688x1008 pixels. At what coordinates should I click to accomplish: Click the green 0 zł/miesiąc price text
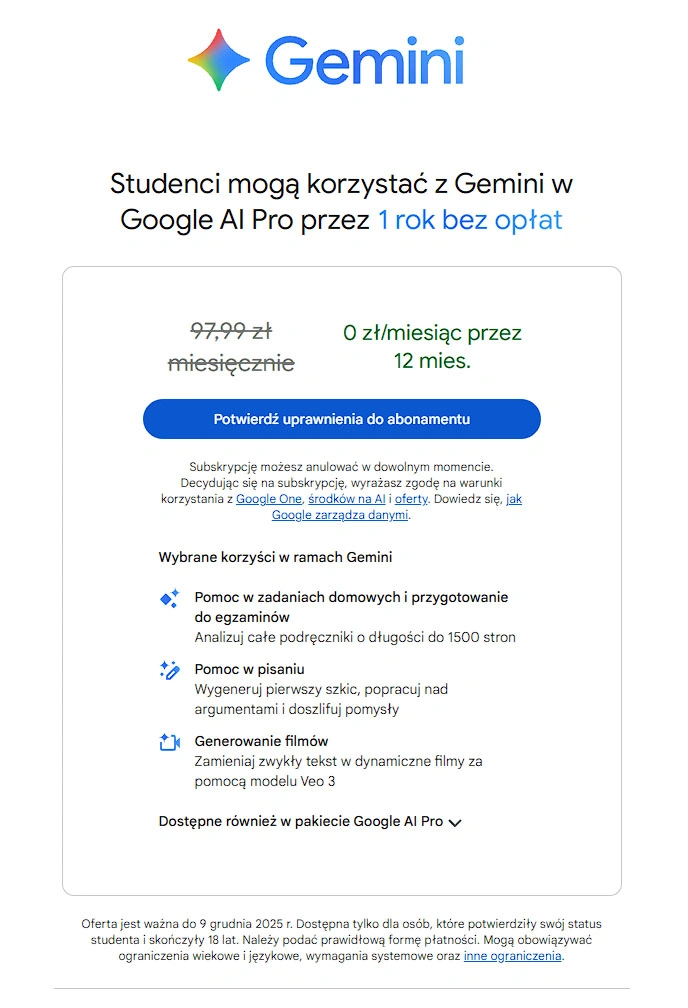click(x=432, y=334)
